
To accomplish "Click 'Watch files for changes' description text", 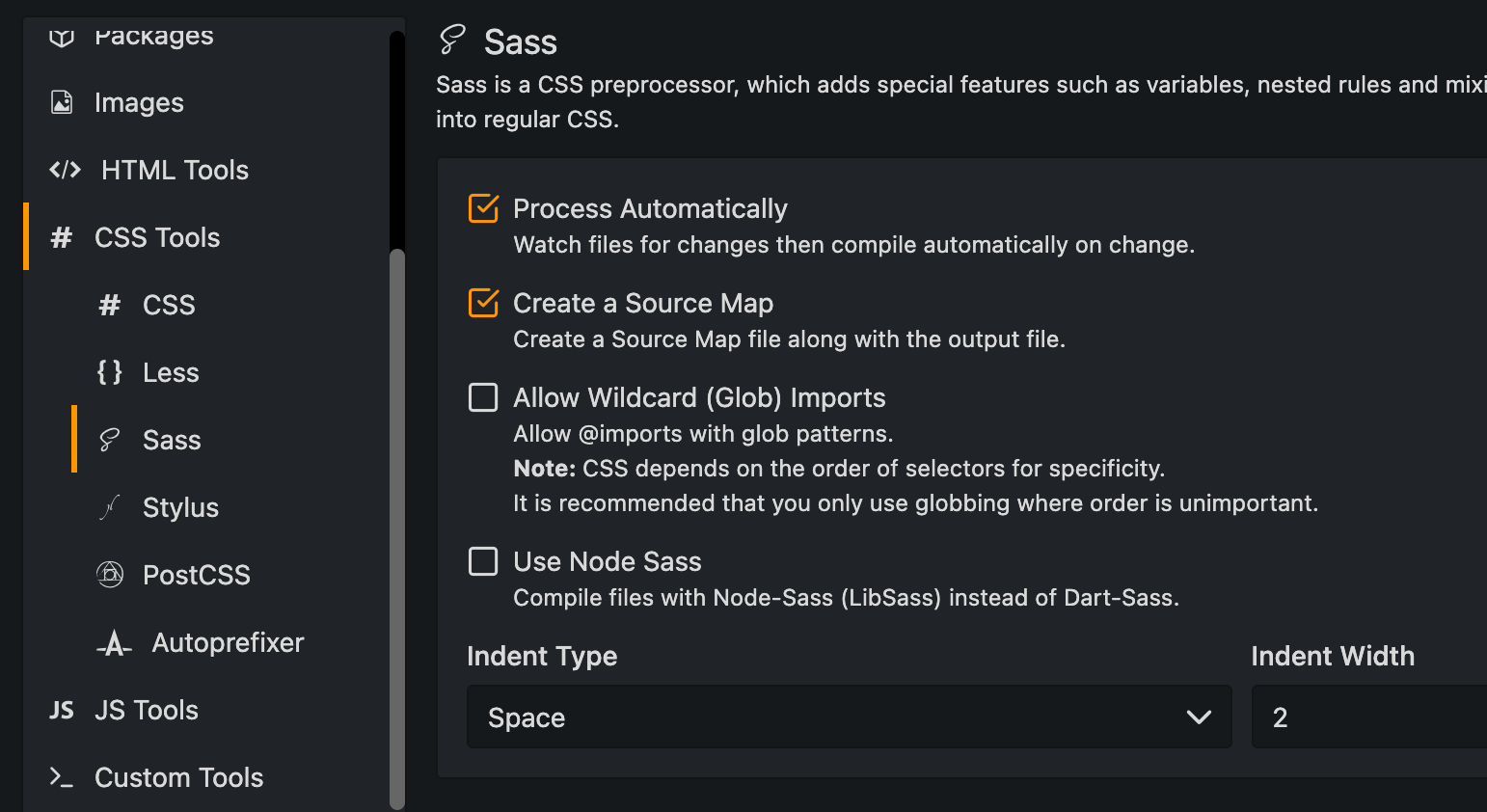I will (x=853, y=245).
